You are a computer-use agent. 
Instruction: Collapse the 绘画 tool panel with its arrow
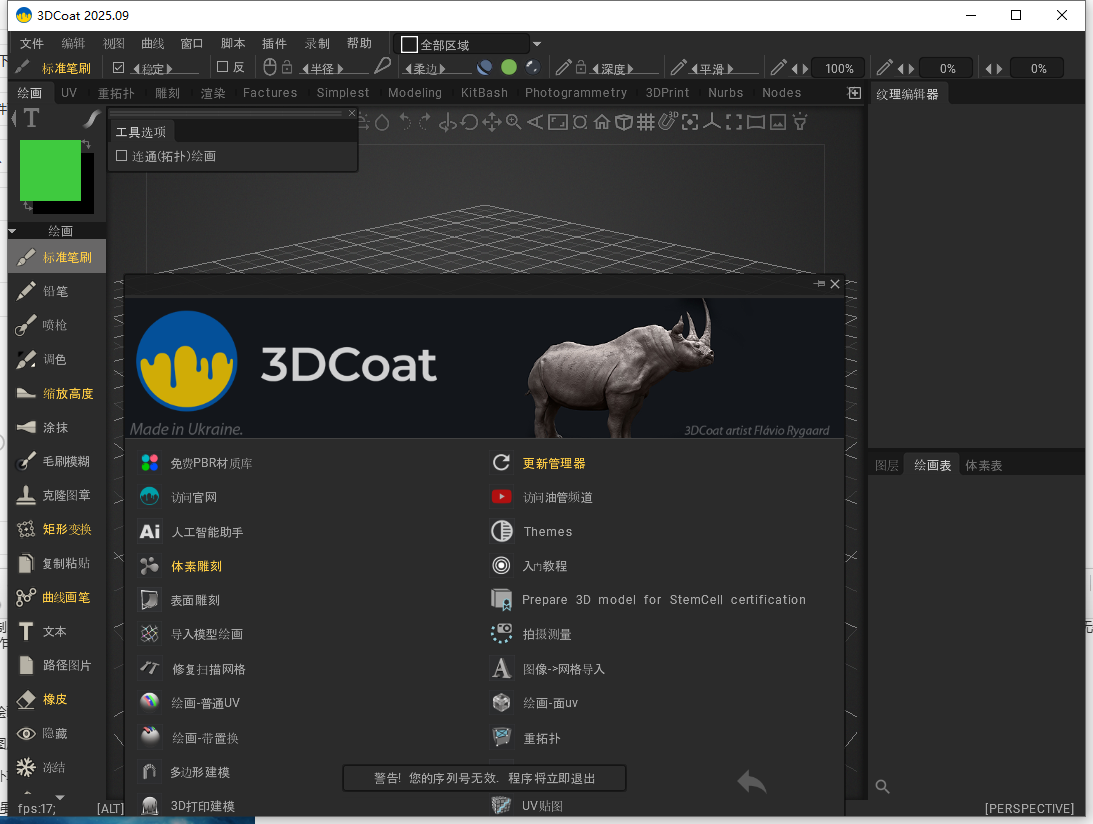[14, 231]
